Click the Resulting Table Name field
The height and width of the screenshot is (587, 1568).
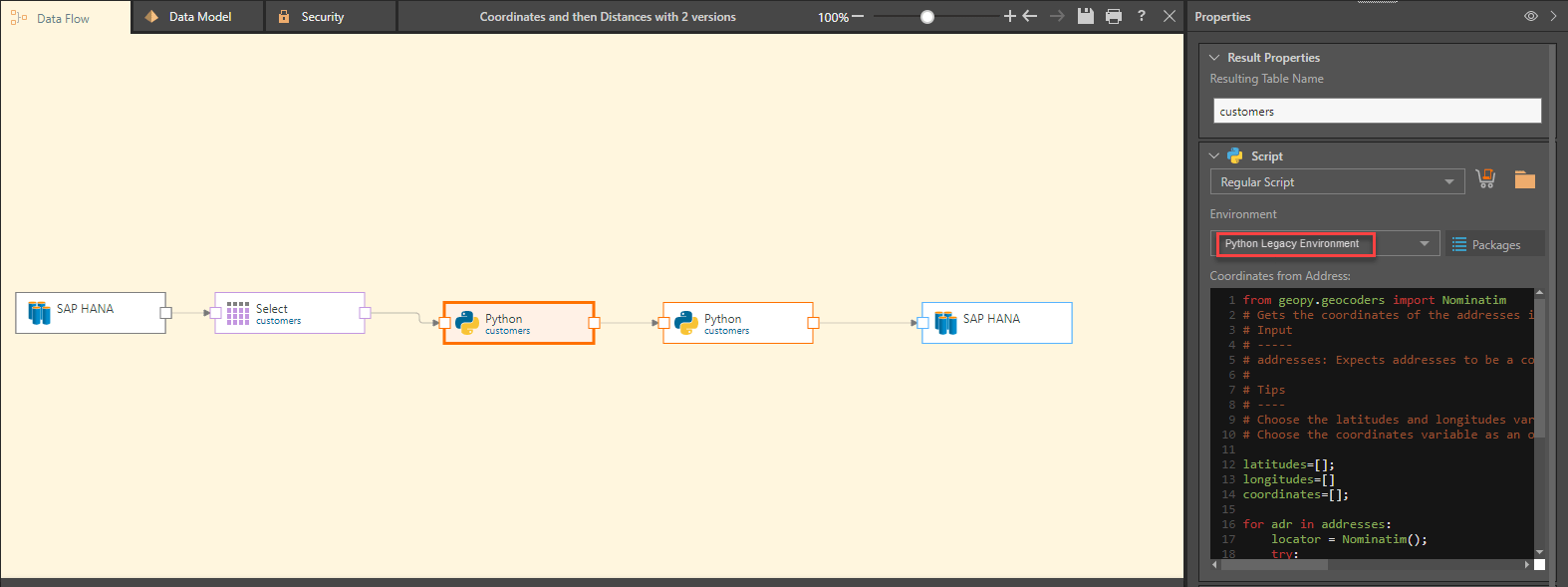click(x=1377, y=111)
